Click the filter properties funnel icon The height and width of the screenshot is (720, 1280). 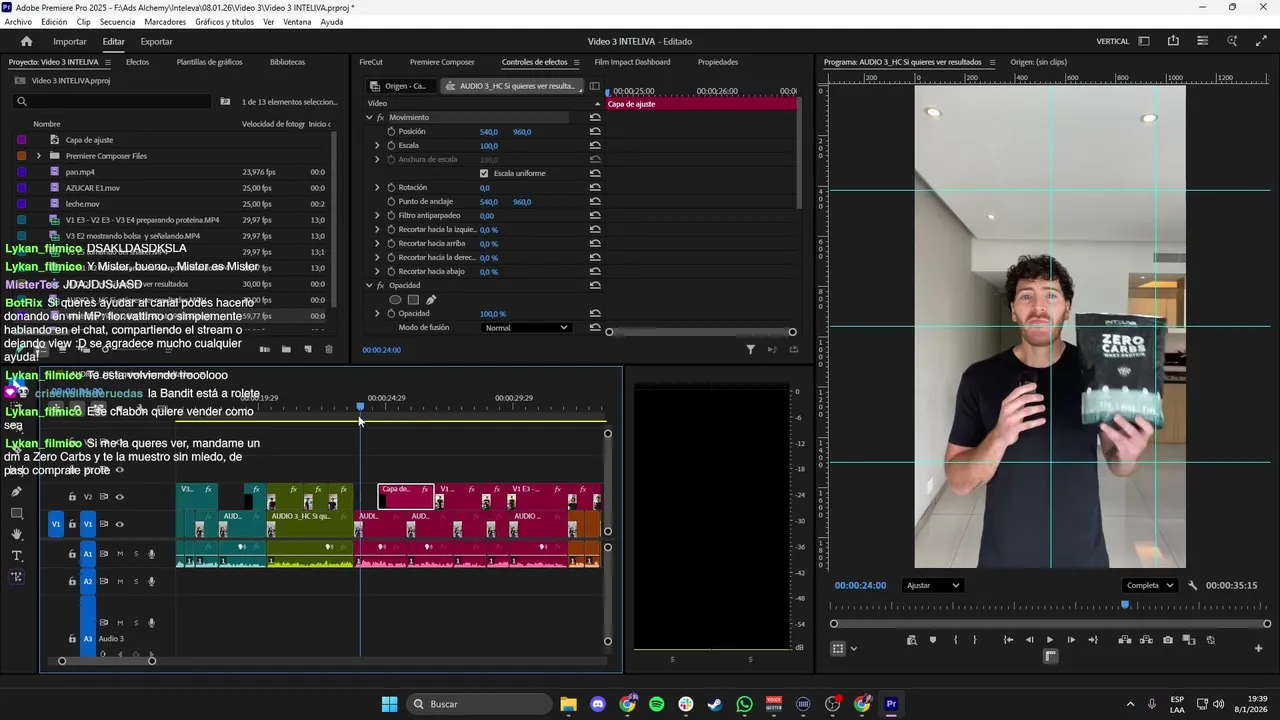[x=750, y=349]
